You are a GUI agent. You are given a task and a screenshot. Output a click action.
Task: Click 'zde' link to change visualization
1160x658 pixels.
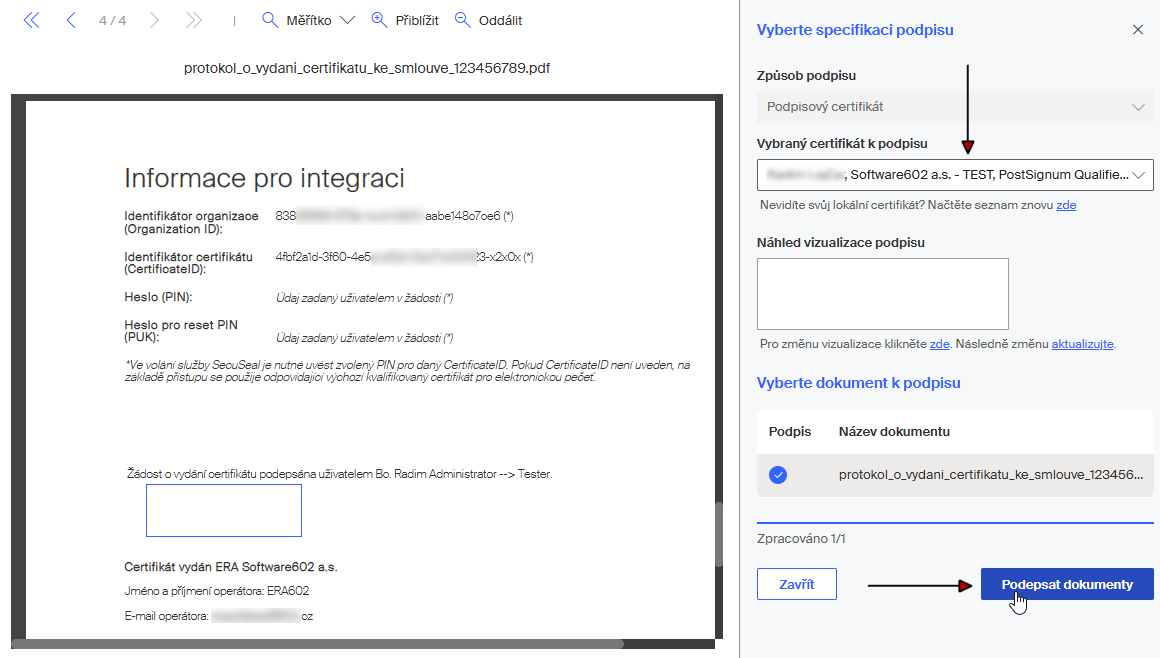pos(939,344)
